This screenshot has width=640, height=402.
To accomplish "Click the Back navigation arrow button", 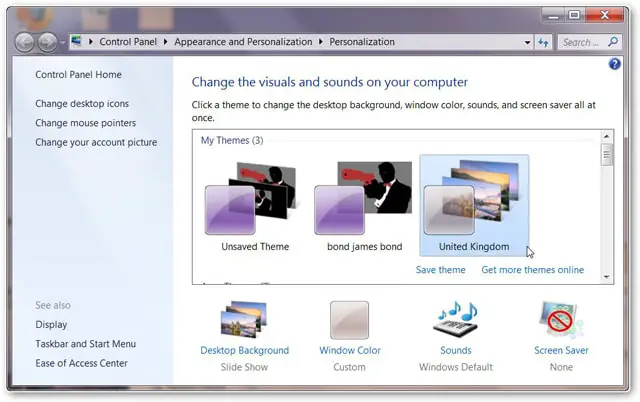I will click(x=24, y=42).
